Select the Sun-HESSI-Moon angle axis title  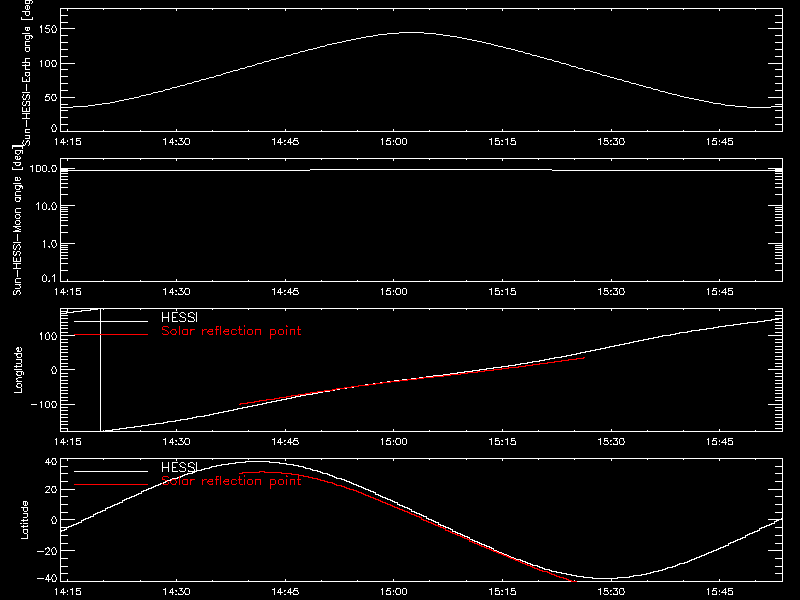[x=17, y=220]
